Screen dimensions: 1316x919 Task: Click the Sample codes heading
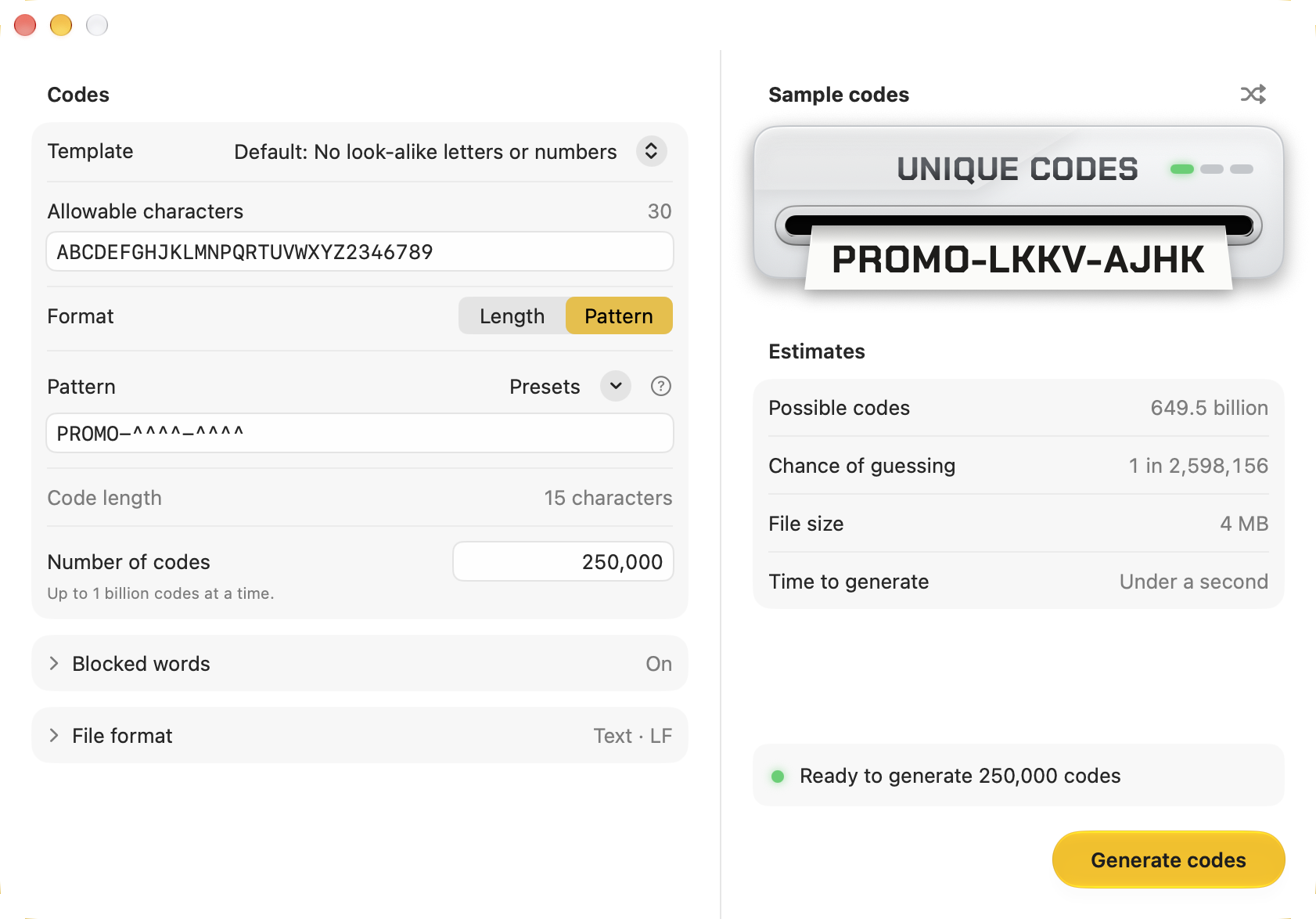coord(839,95)
